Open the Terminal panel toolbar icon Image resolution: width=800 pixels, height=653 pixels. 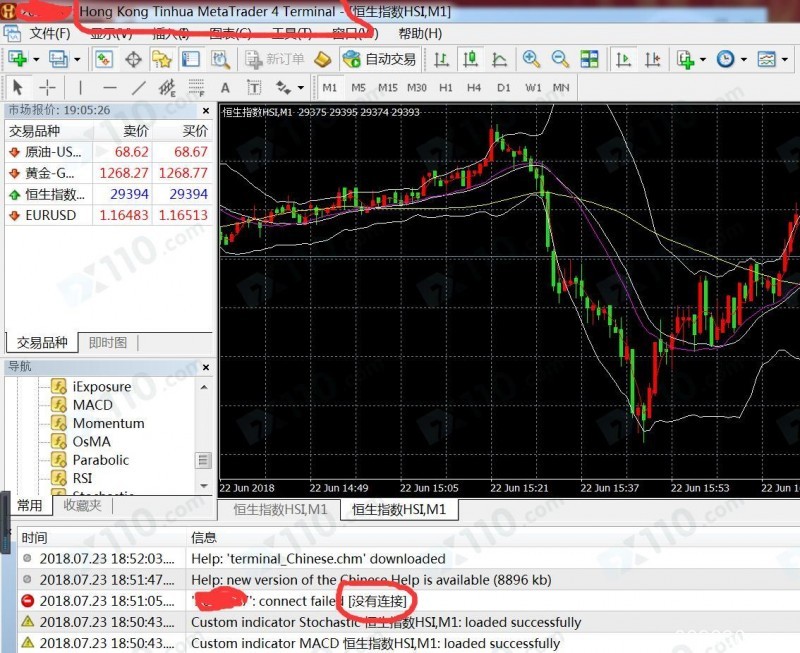click(191, 60)
